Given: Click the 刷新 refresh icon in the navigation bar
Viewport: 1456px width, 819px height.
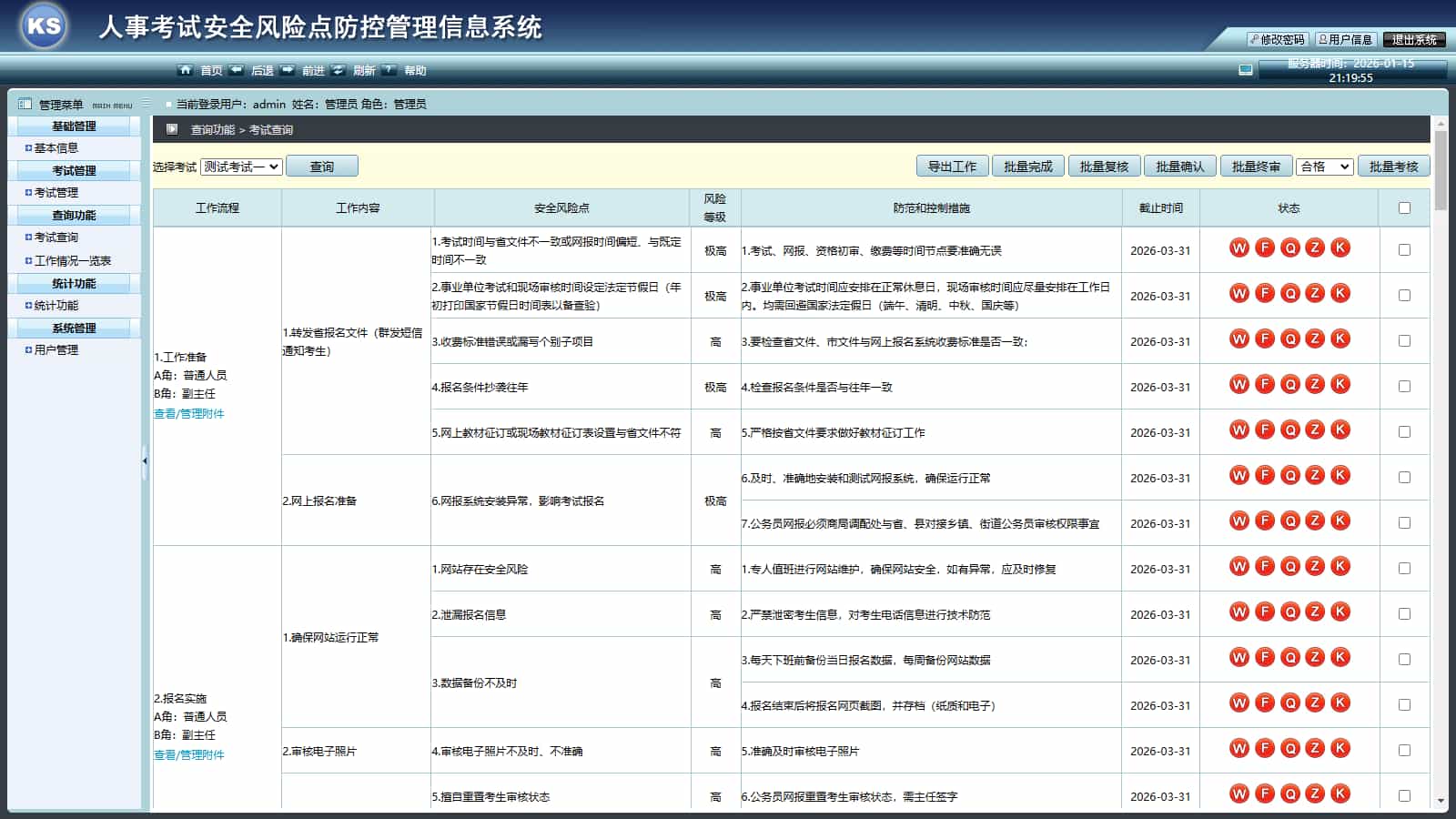Looking at the screenshot, I should pos(337,69).
